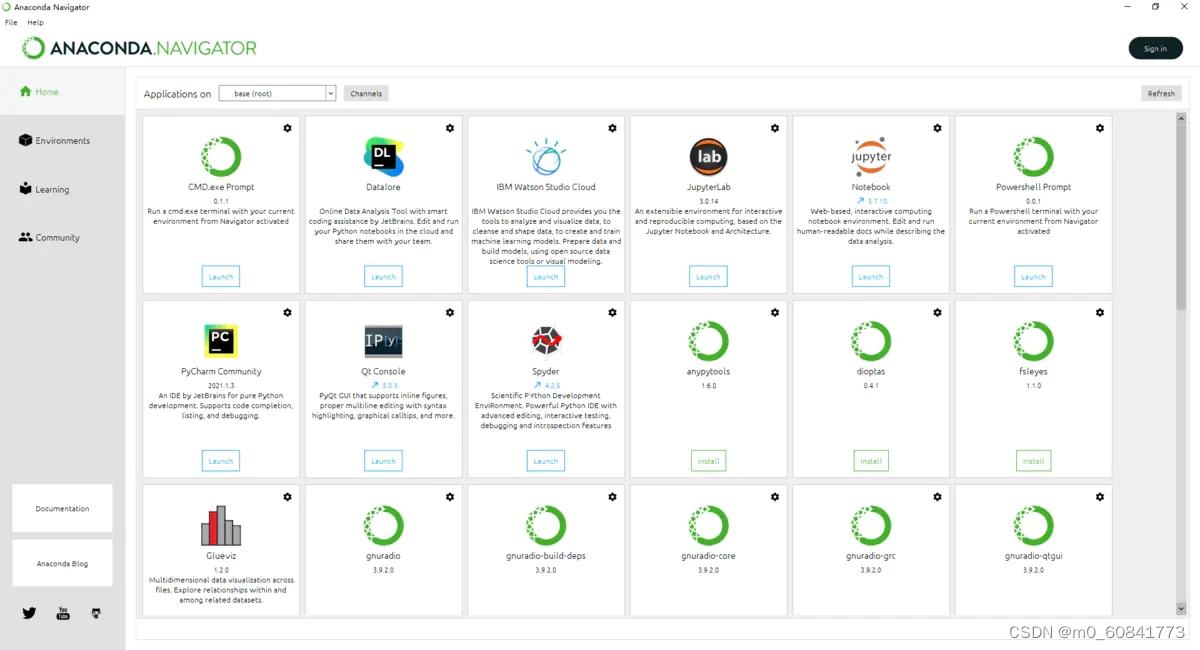The height and width of the screenshot is (650, 1200).
Task: Open settings gear on IBM Watson Studio Cloud card
Action: (613, 128)
